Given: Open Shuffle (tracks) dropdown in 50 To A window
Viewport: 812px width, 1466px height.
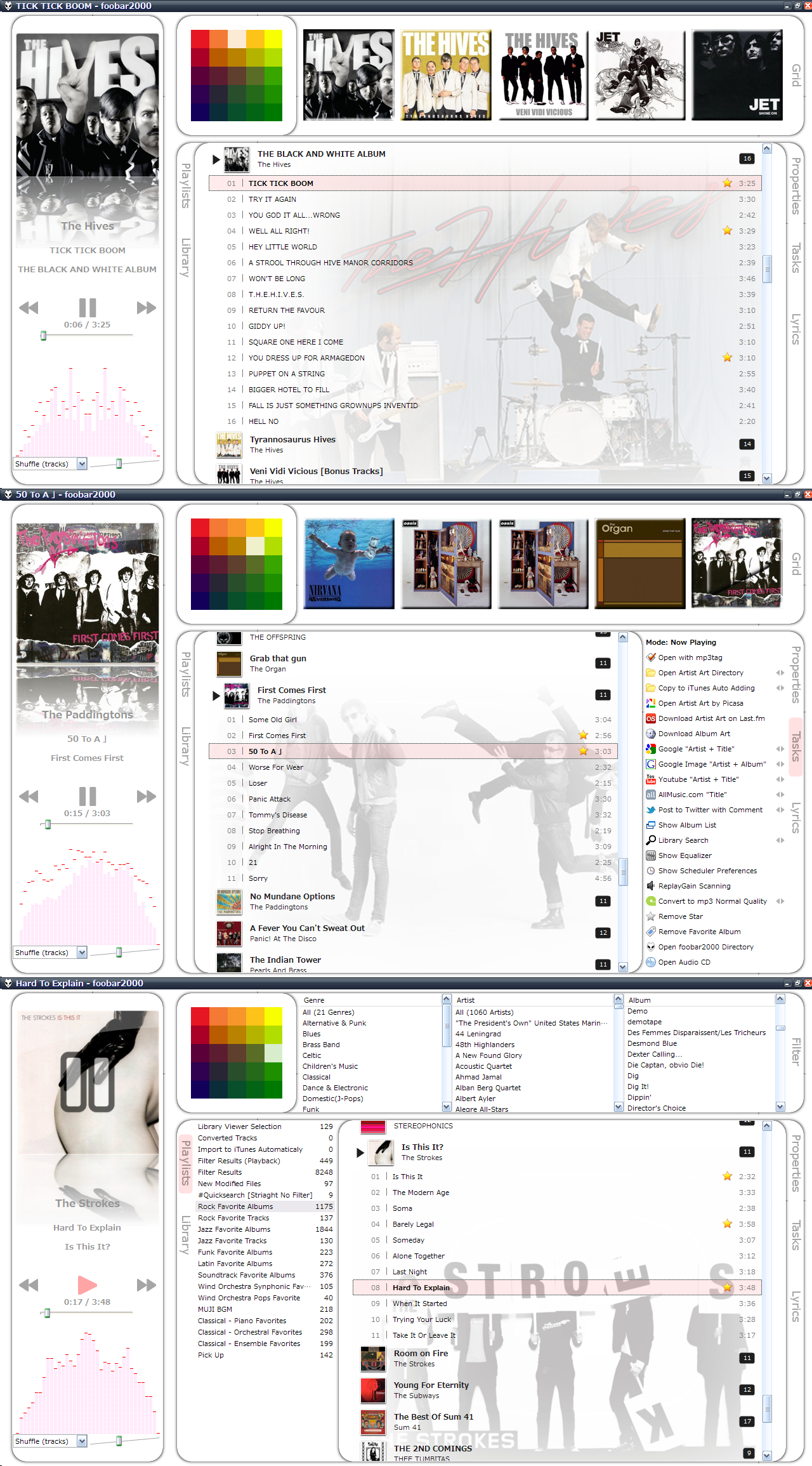Looking at the screenshot, I should point(82,953).
